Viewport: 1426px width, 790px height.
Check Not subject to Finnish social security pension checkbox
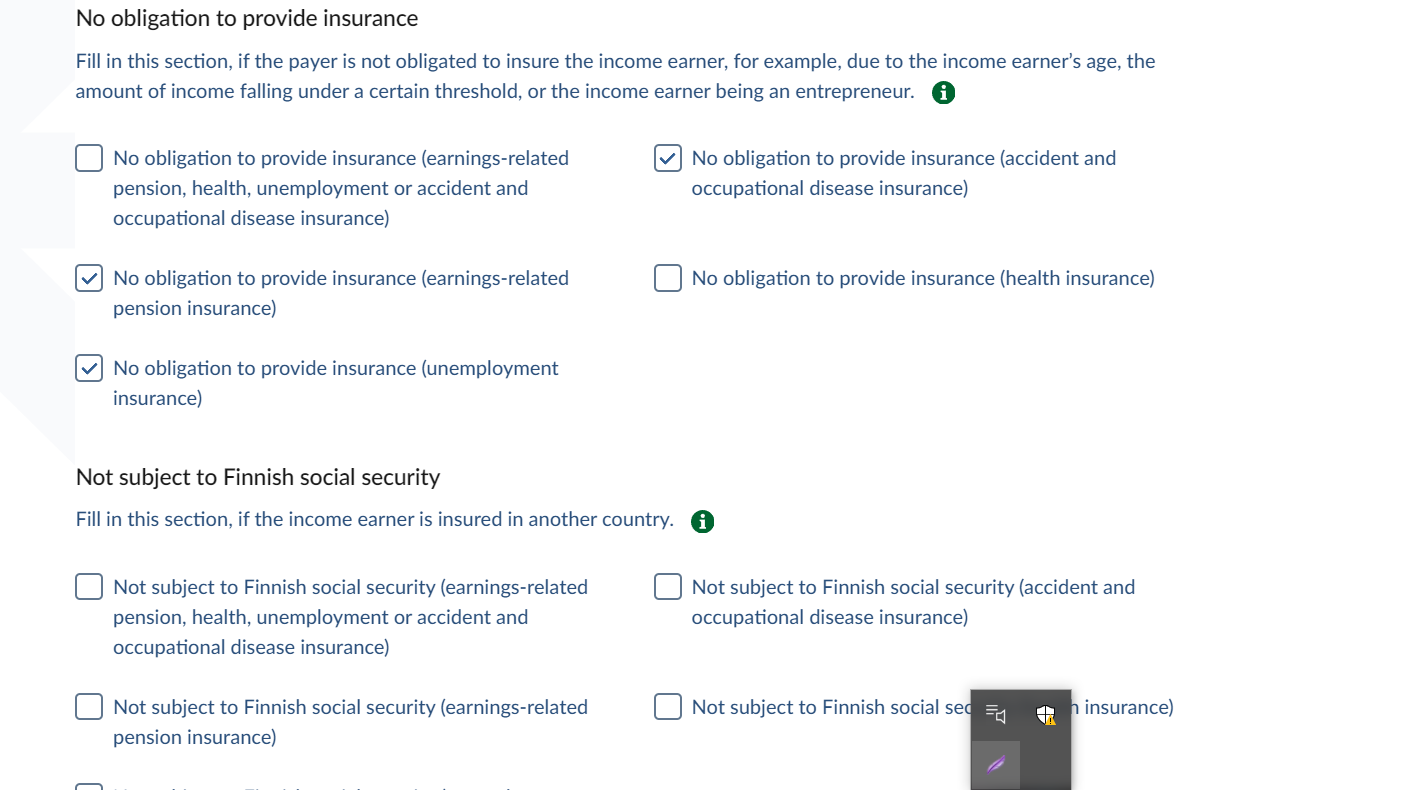coord(89,707)
